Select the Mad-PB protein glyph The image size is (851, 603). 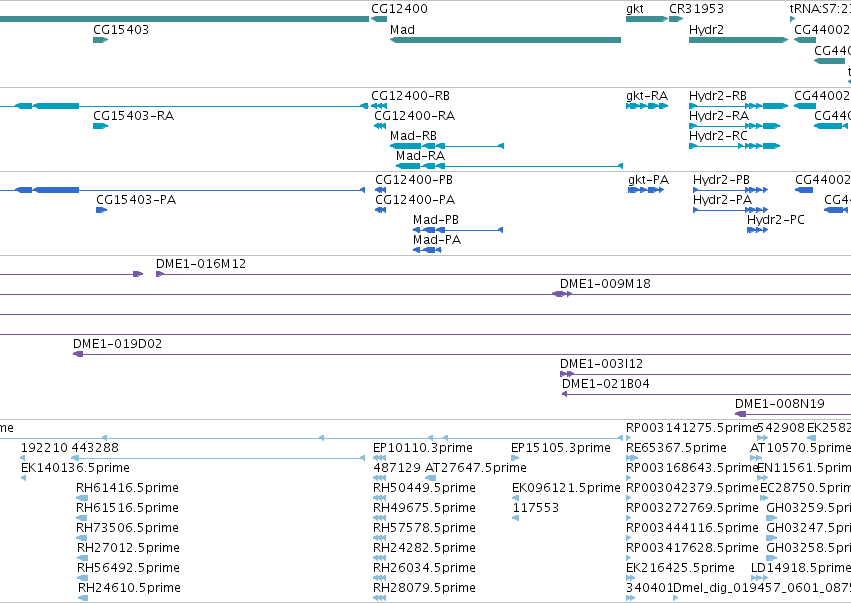pos(458,230)
